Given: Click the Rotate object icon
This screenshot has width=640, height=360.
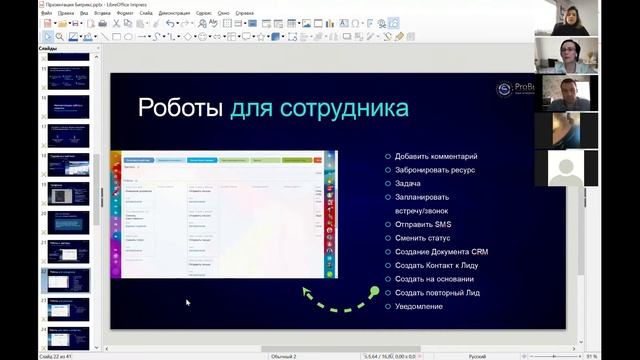Looking at the screenshot, I should point(293,37).
